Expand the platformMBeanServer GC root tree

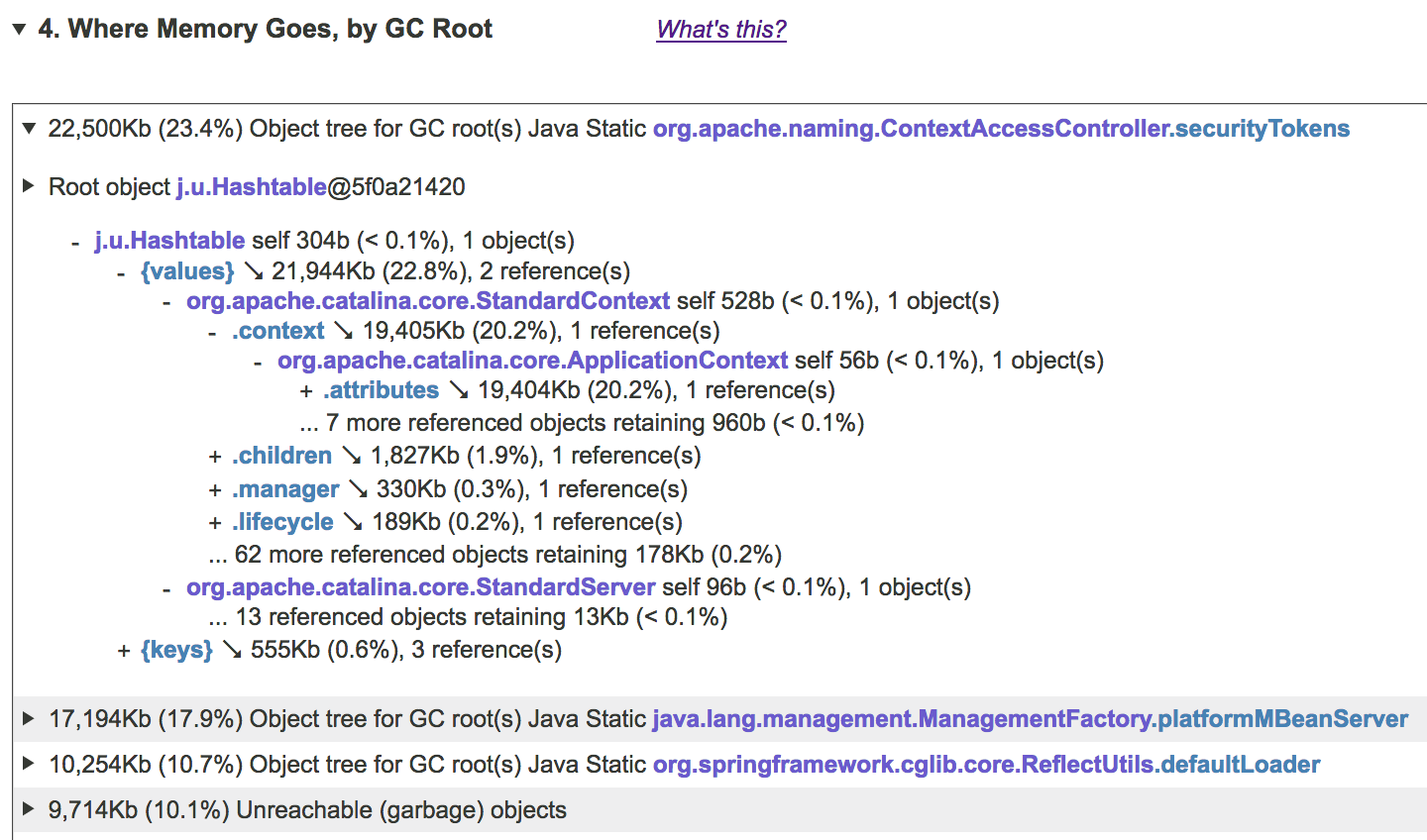28,718
